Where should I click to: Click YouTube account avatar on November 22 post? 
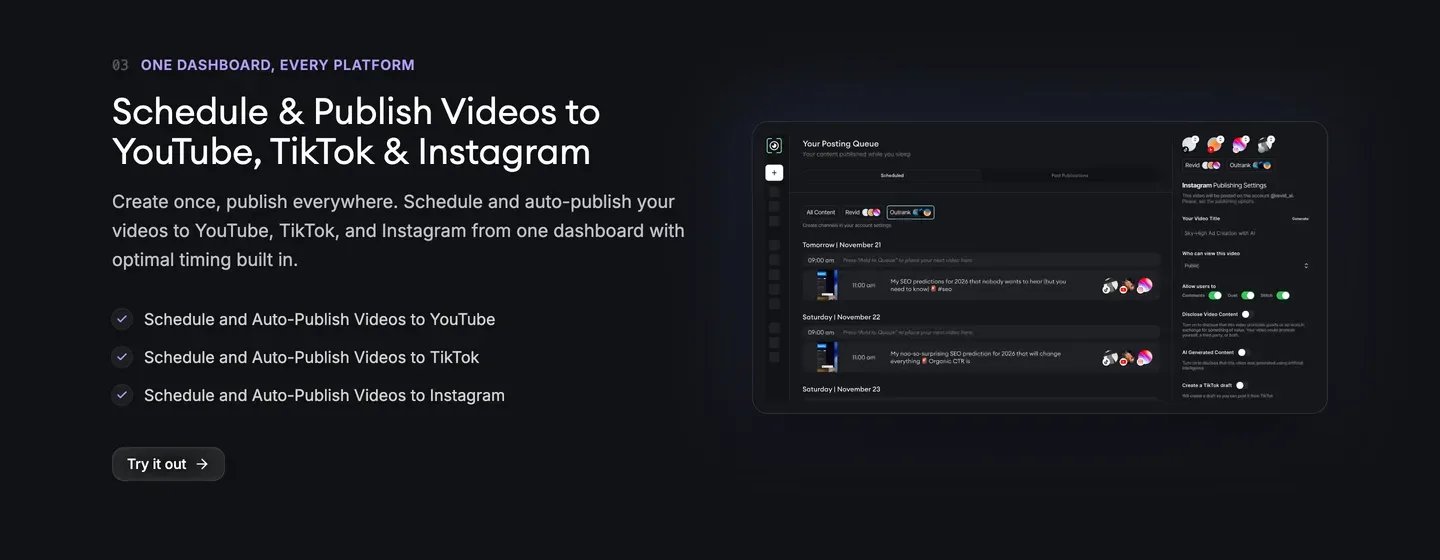coord(1128,358)
